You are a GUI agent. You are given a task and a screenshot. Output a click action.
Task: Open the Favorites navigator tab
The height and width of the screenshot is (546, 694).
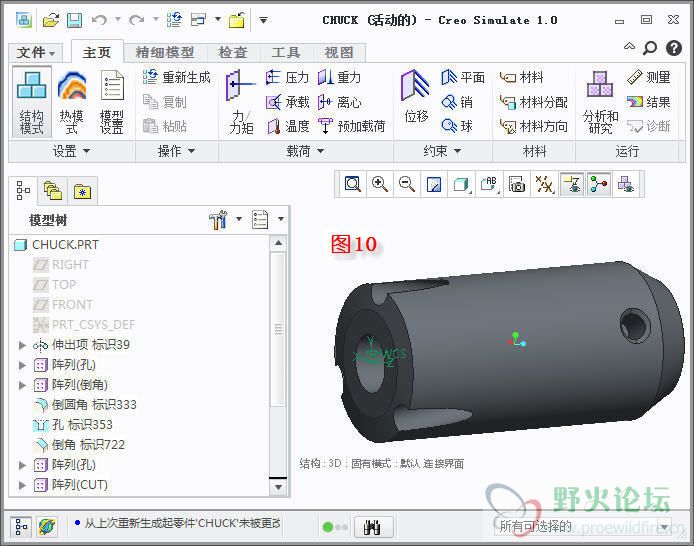point(82,192)
